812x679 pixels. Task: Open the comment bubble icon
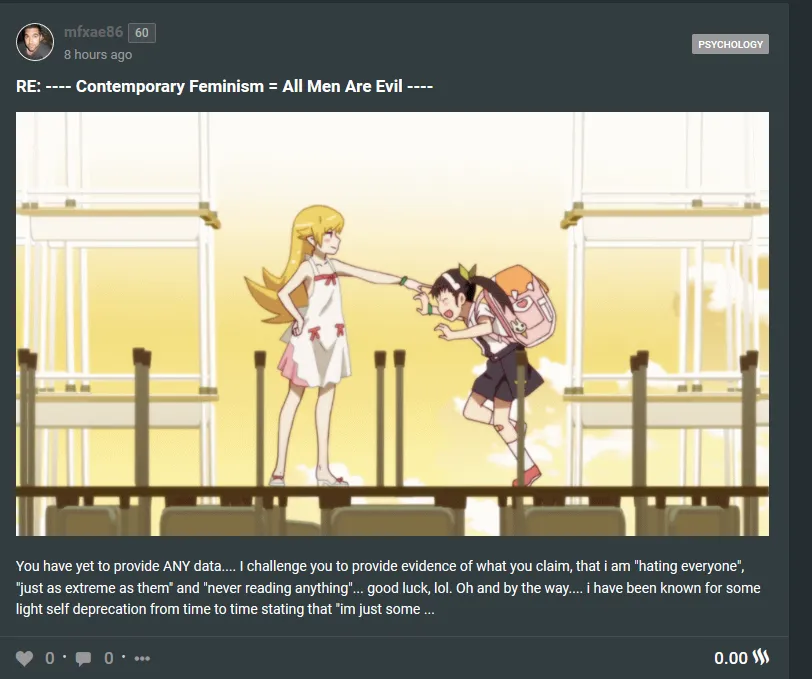pos(83,659)
